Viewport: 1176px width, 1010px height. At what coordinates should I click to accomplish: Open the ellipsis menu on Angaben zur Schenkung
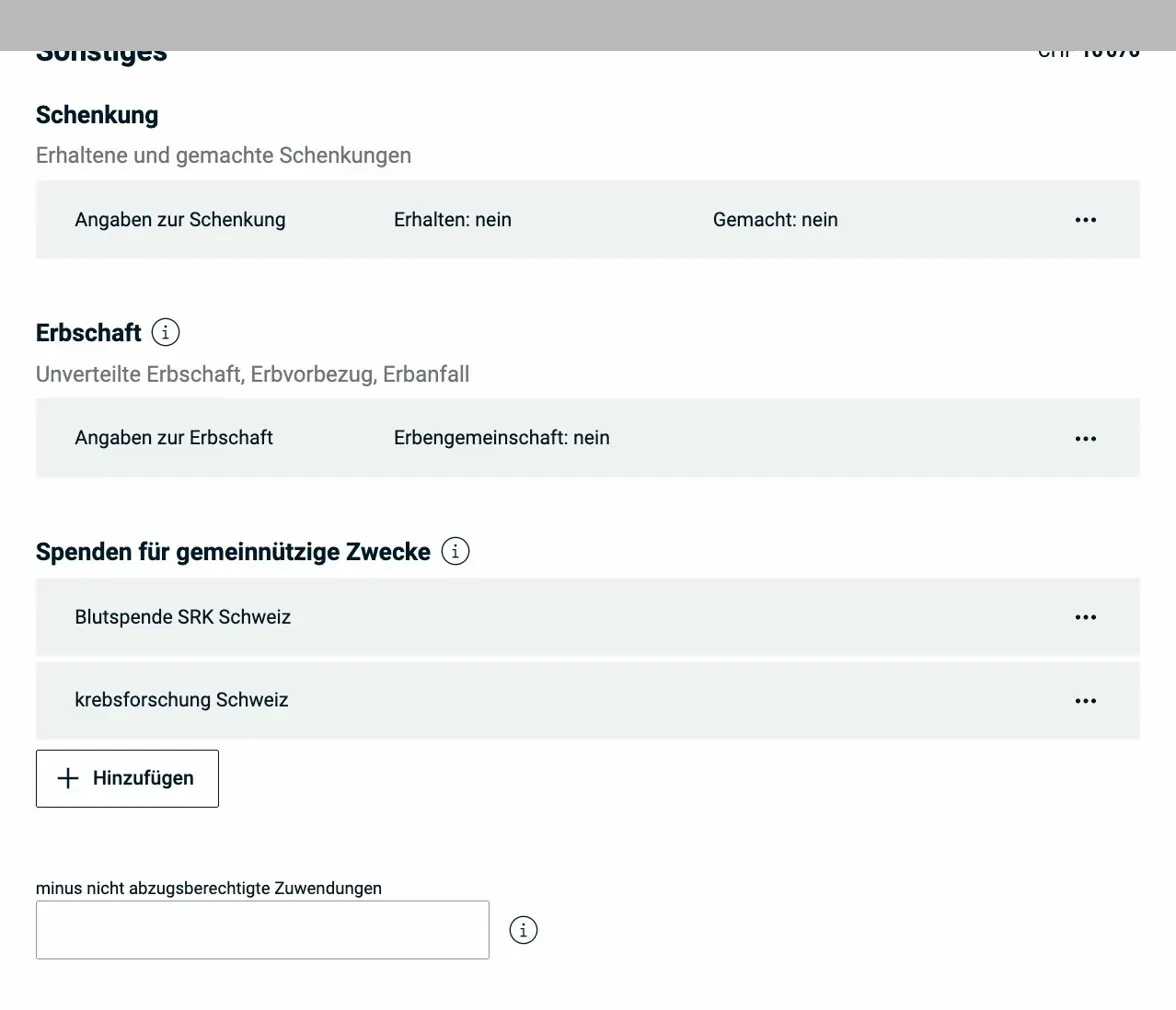click(x=1085, y=219)
